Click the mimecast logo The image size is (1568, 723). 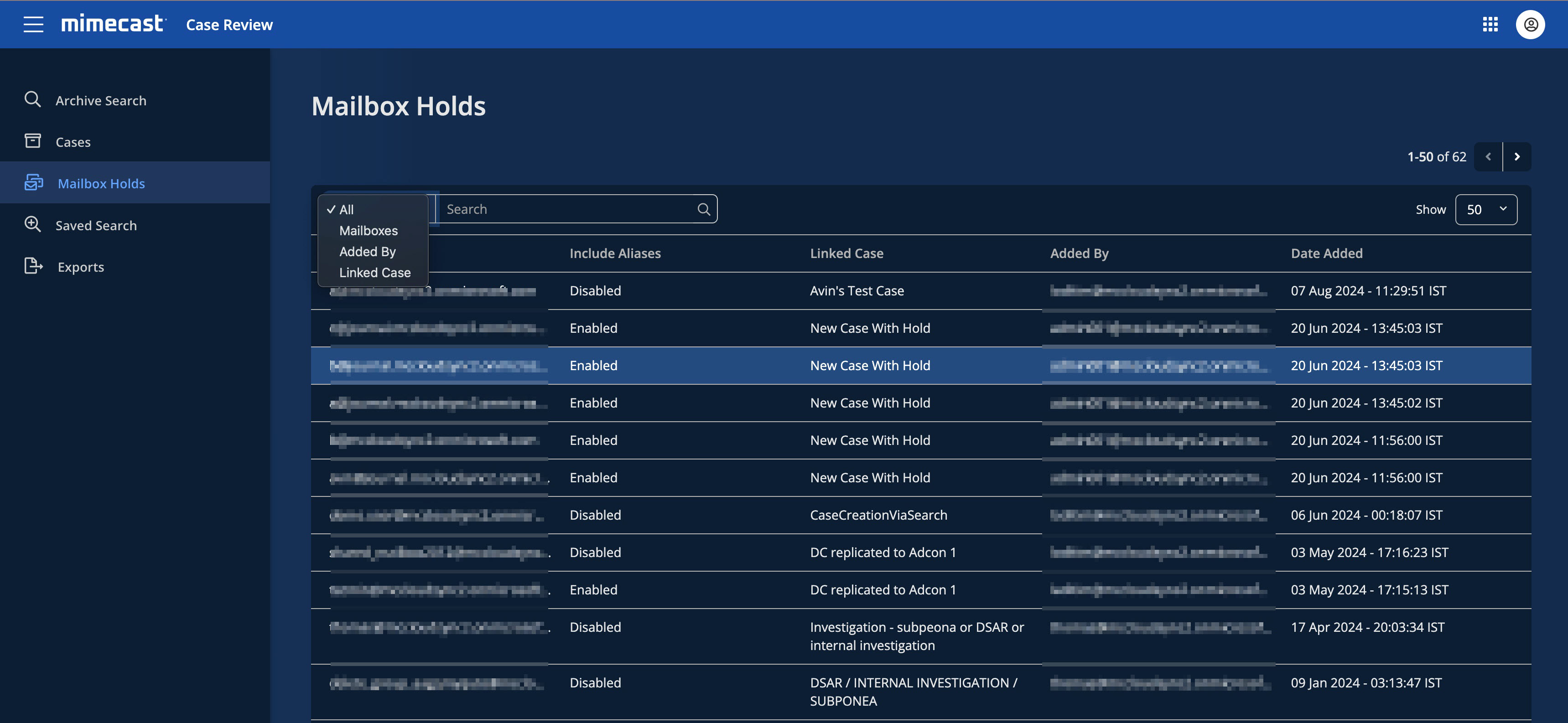[113, 24]
